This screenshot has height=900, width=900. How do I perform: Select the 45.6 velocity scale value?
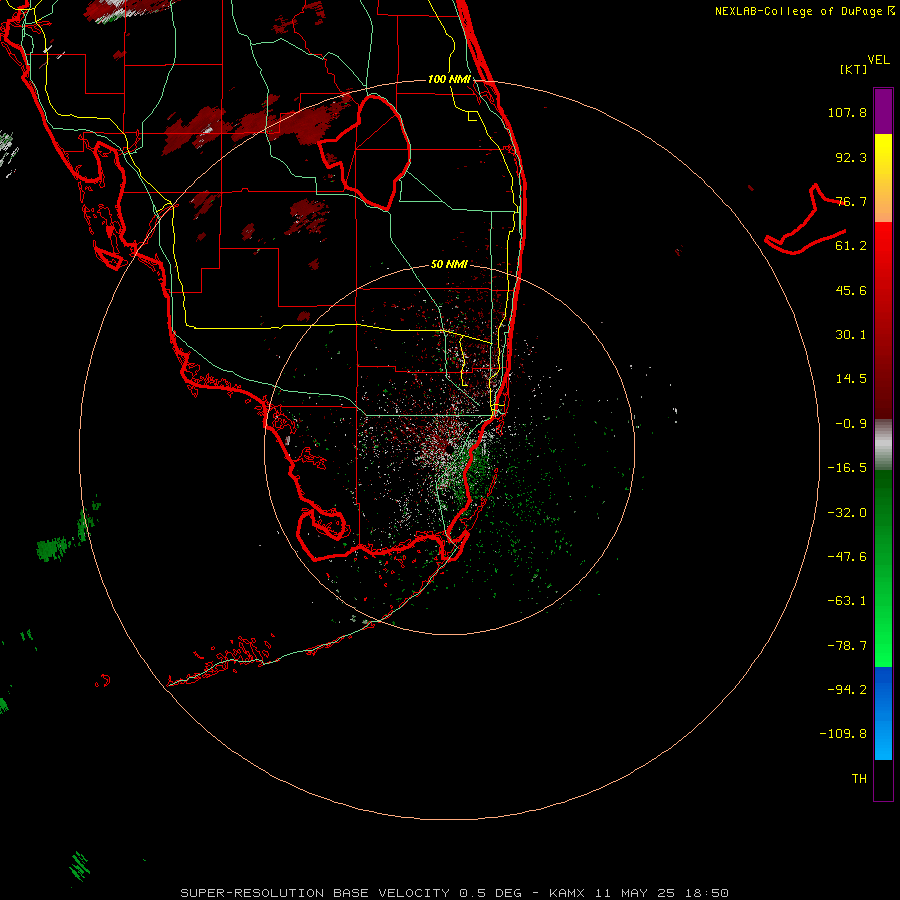(851, 290)
